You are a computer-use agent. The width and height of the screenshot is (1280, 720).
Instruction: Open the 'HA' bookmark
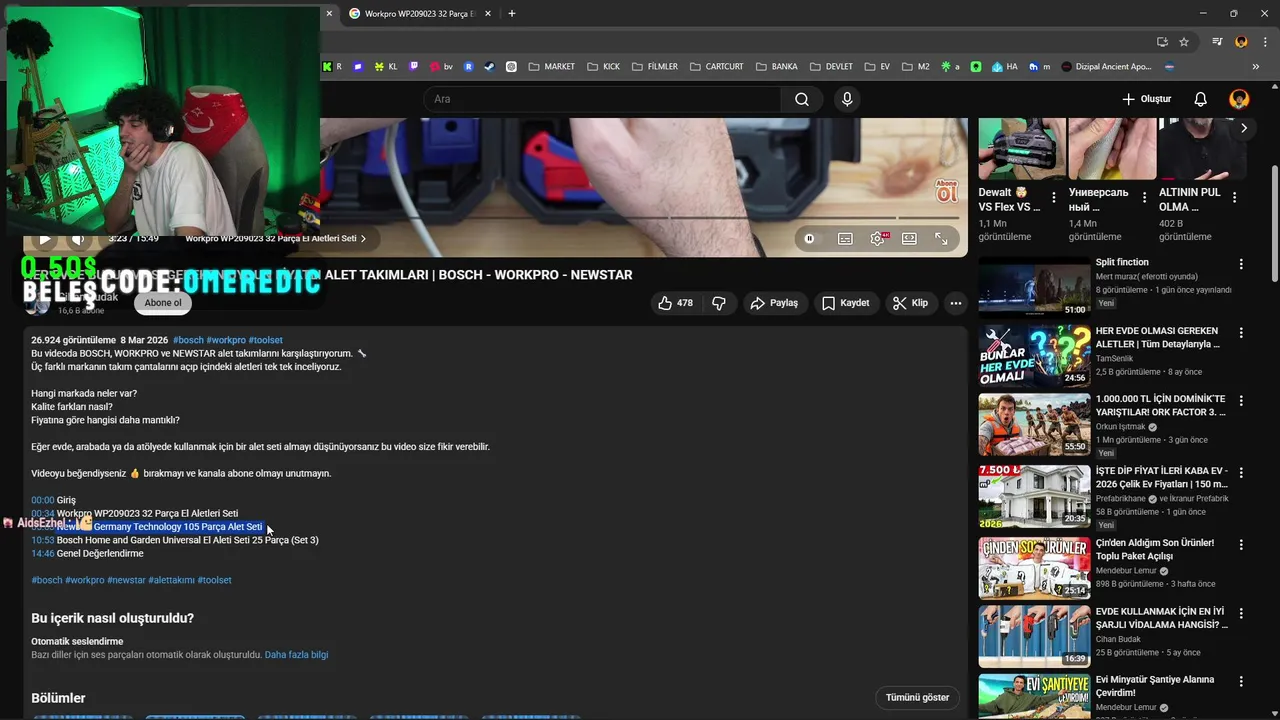pos(1005,67)
